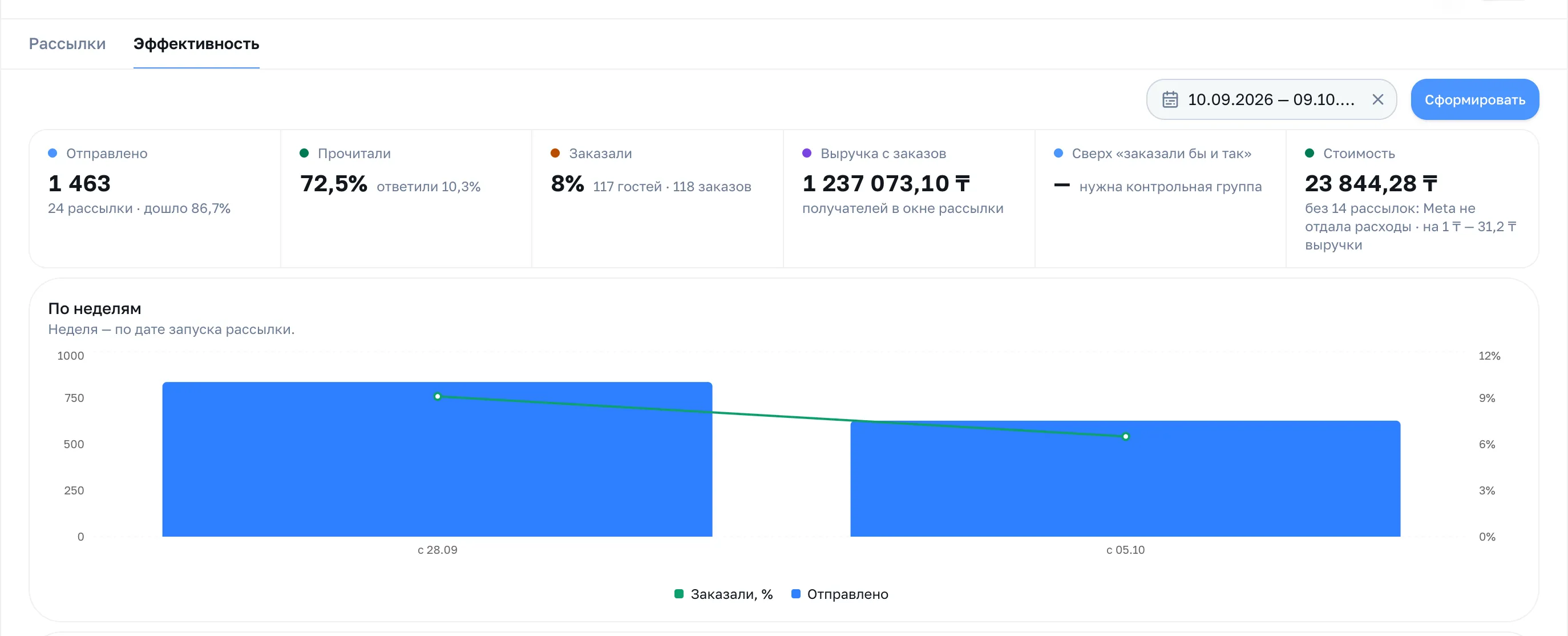1568x636 pixels.
Task: Click subtitle 'Неделя — по дате запуска рассылки.'
Action: (171, 329)
